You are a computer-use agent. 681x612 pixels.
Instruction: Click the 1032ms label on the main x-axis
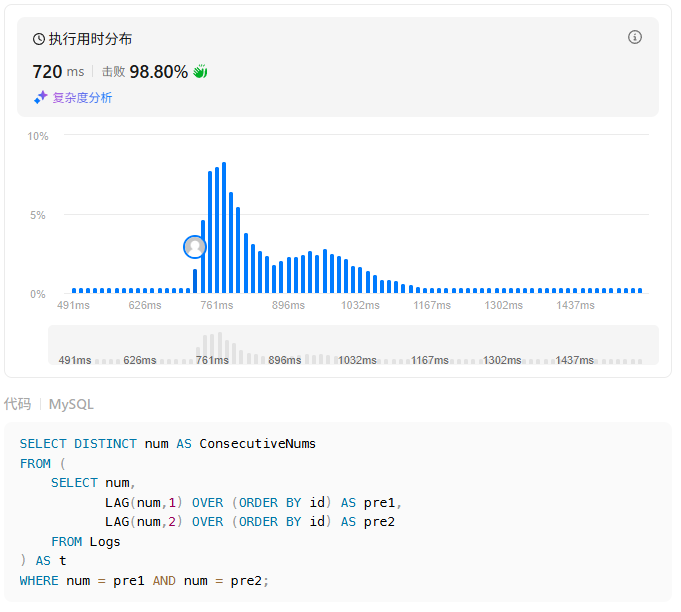[x=358, y=305]
